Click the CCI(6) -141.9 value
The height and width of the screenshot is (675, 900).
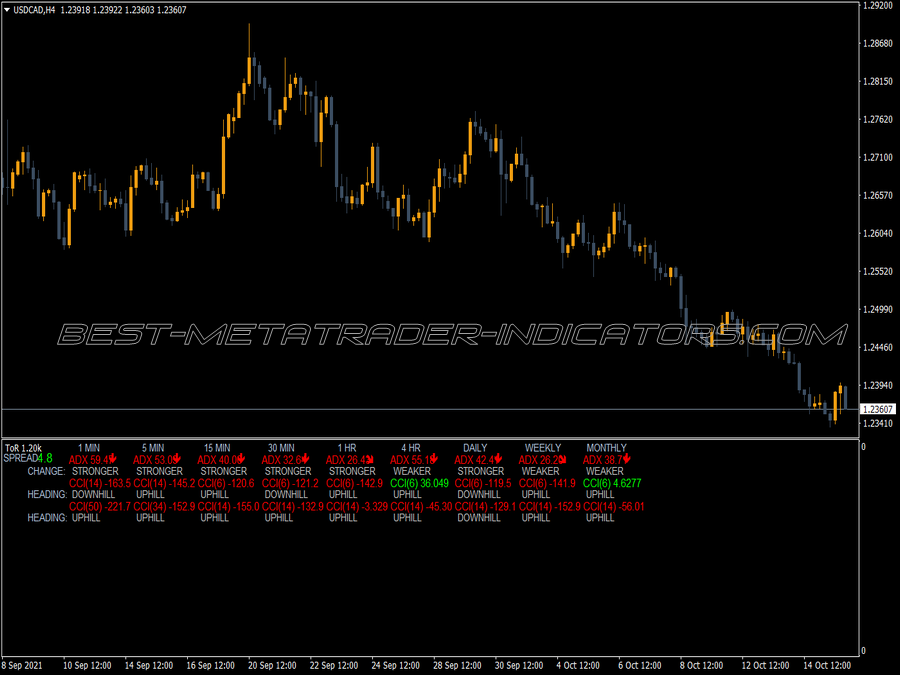tap(548, 483)
